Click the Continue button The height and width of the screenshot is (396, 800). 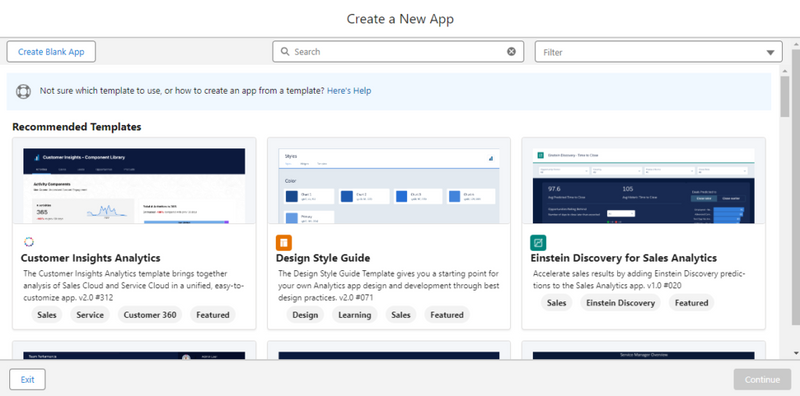762,379
